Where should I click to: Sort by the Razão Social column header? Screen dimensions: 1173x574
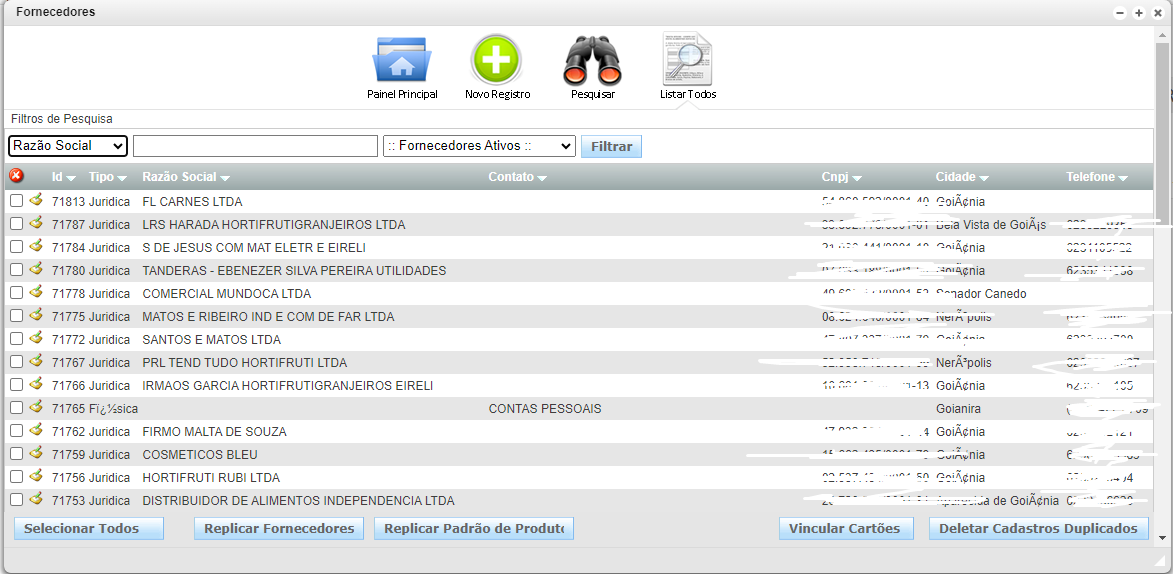pos(186,177)
